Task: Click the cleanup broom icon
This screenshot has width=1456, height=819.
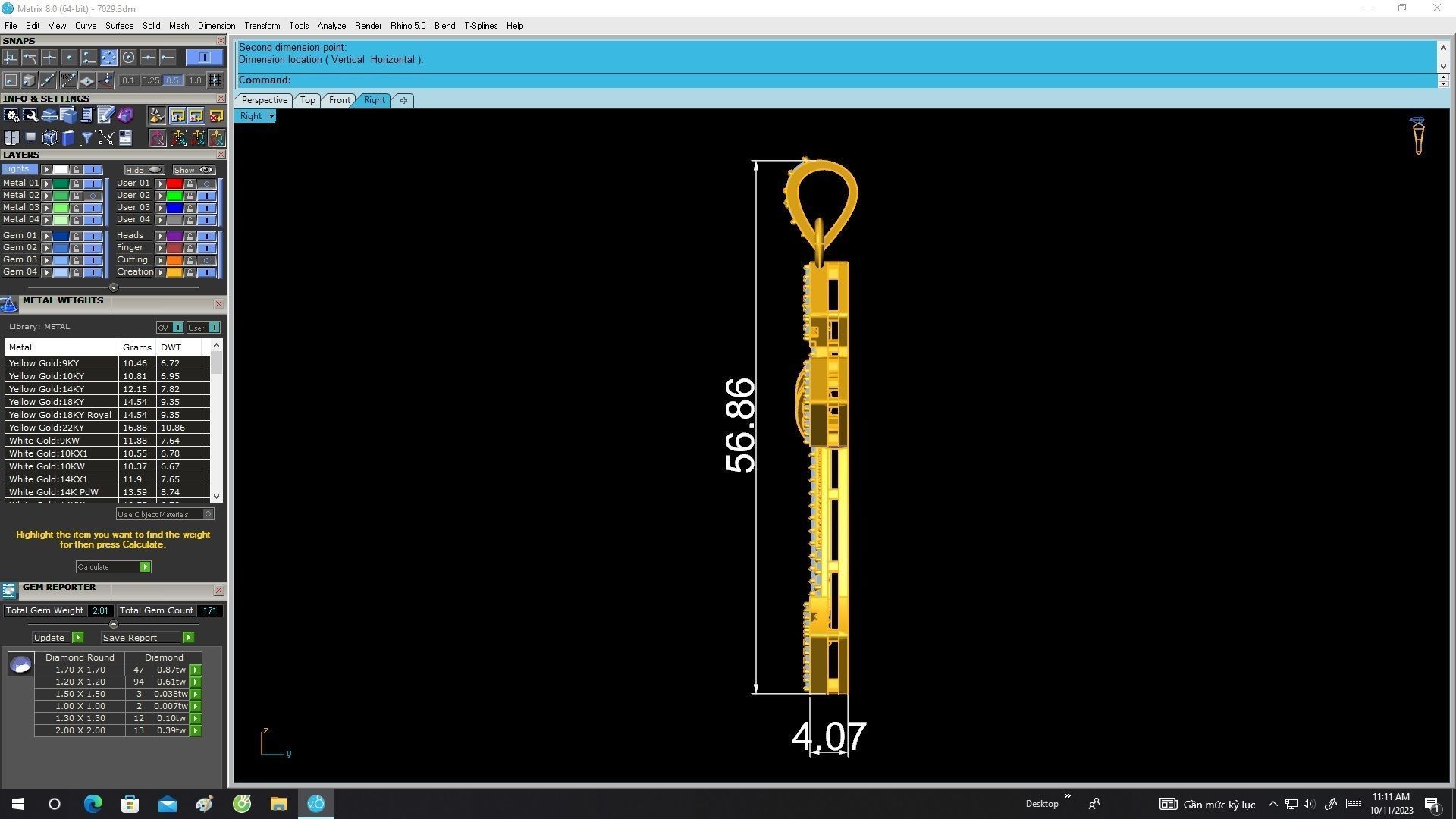Action: pyautogui.click(x=157, y=115)
